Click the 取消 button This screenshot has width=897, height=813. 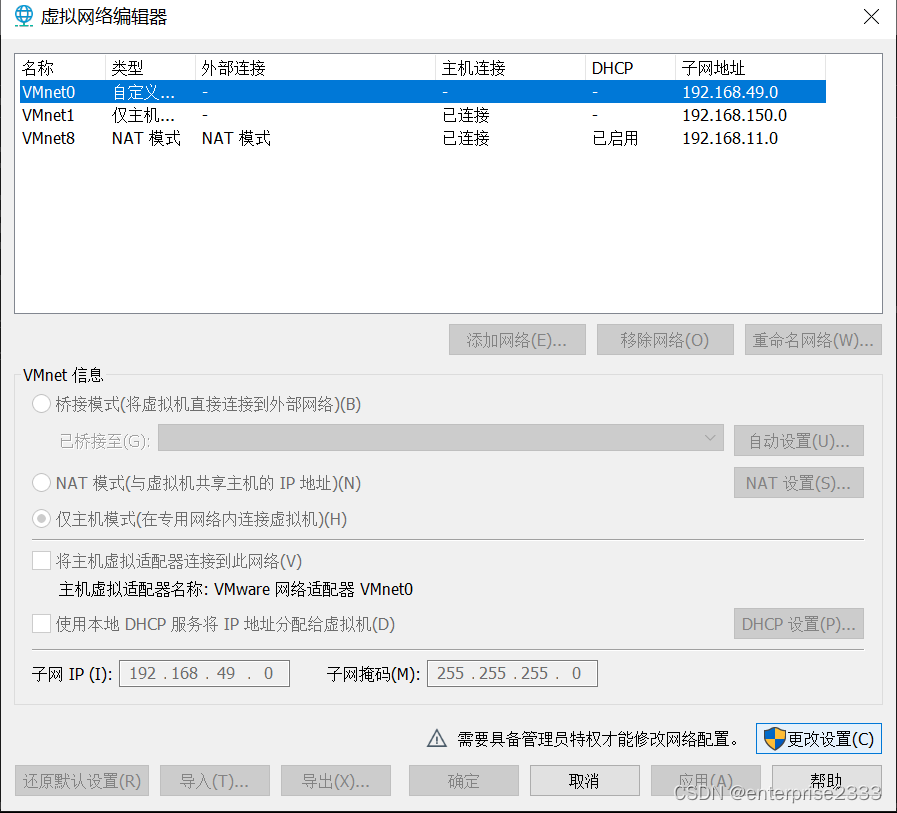point(585,781)
